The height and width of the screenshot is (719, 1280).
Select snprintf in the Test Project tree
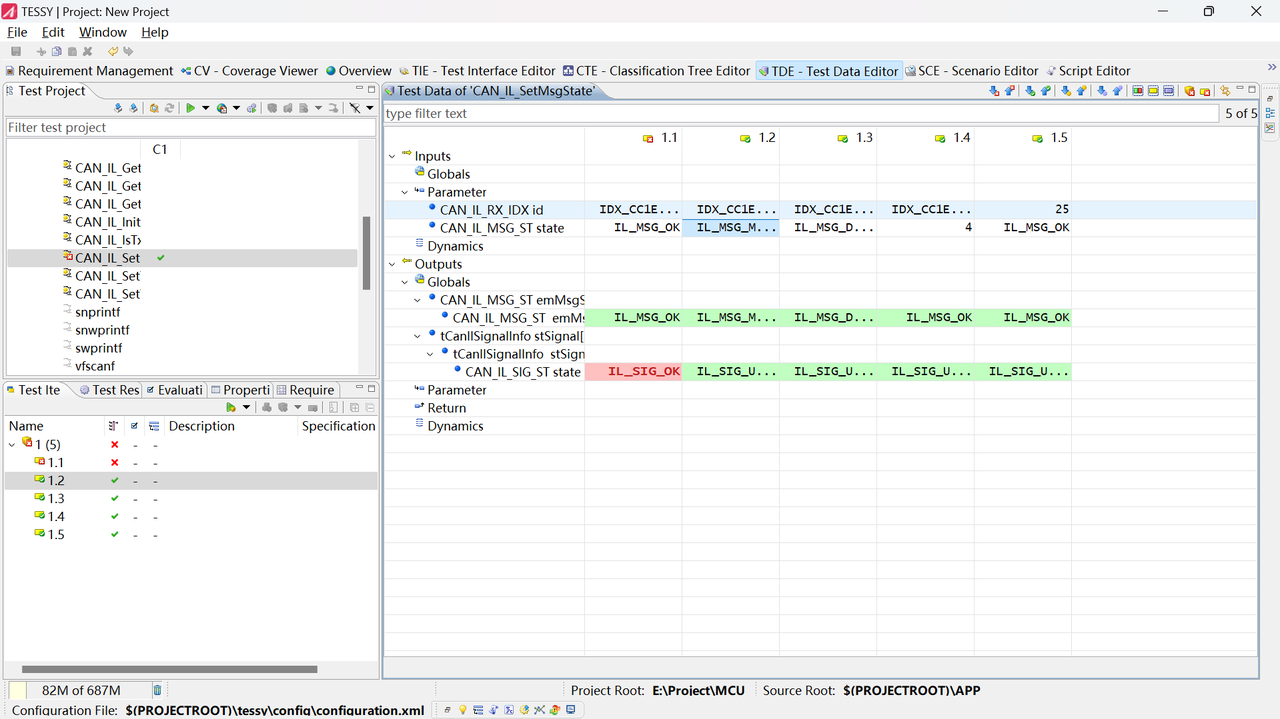(x=97, y=312)
